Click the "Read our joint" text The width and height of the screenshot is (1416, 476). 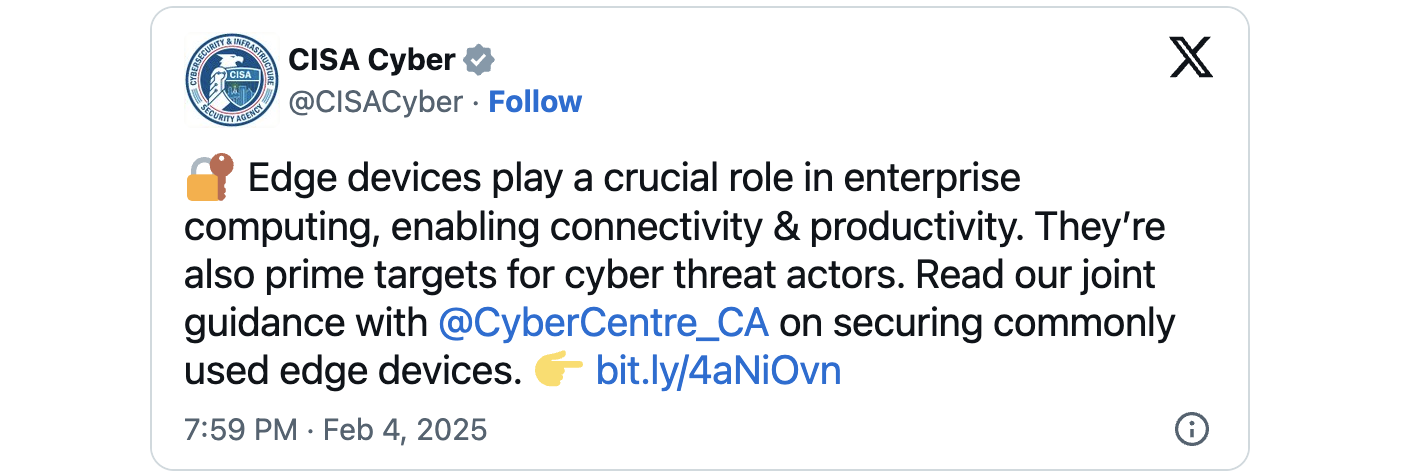click(x=1036, y=274)
